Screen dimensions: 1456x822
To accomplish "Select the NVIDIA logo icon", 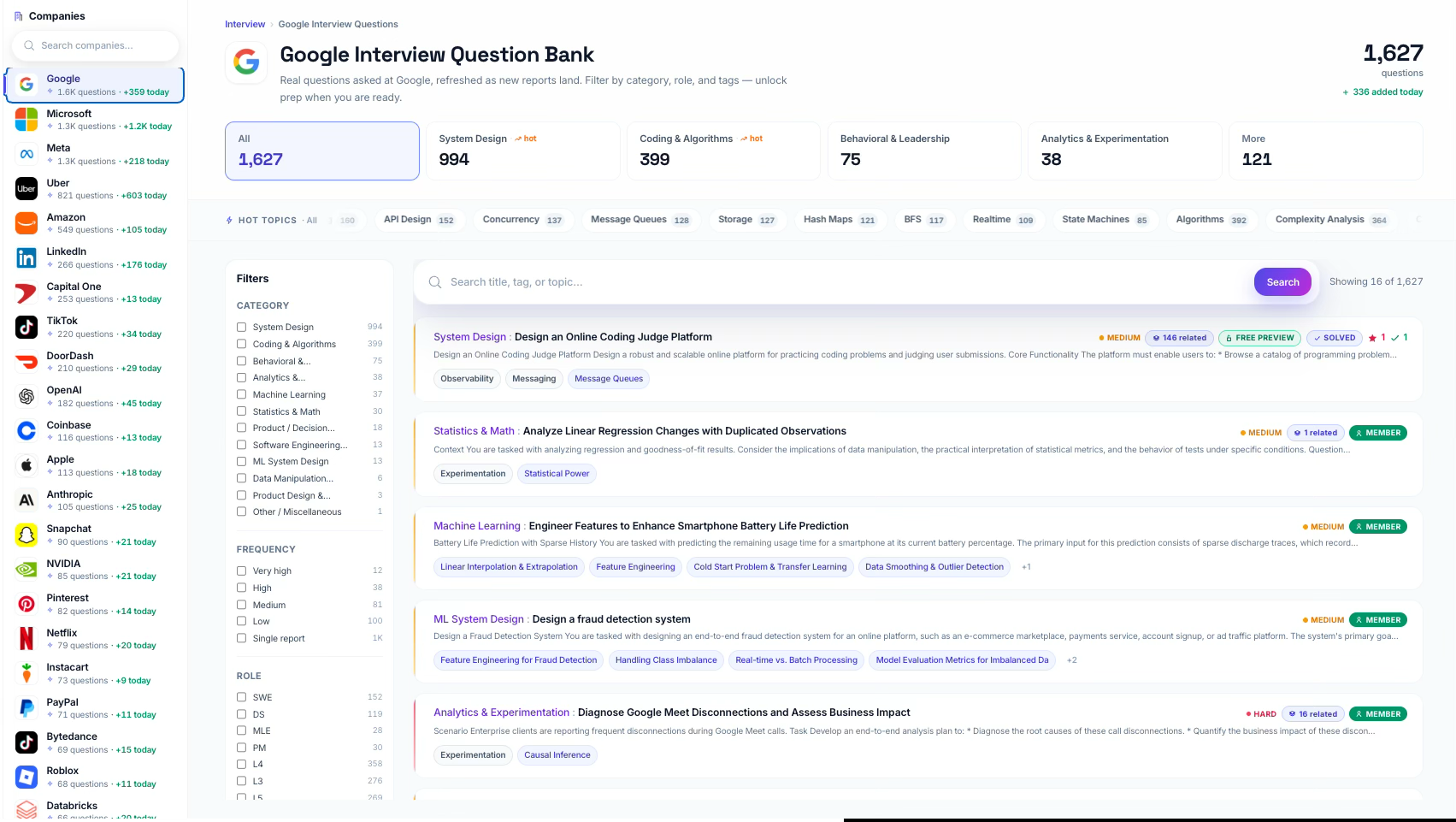I will pos(27,570).
